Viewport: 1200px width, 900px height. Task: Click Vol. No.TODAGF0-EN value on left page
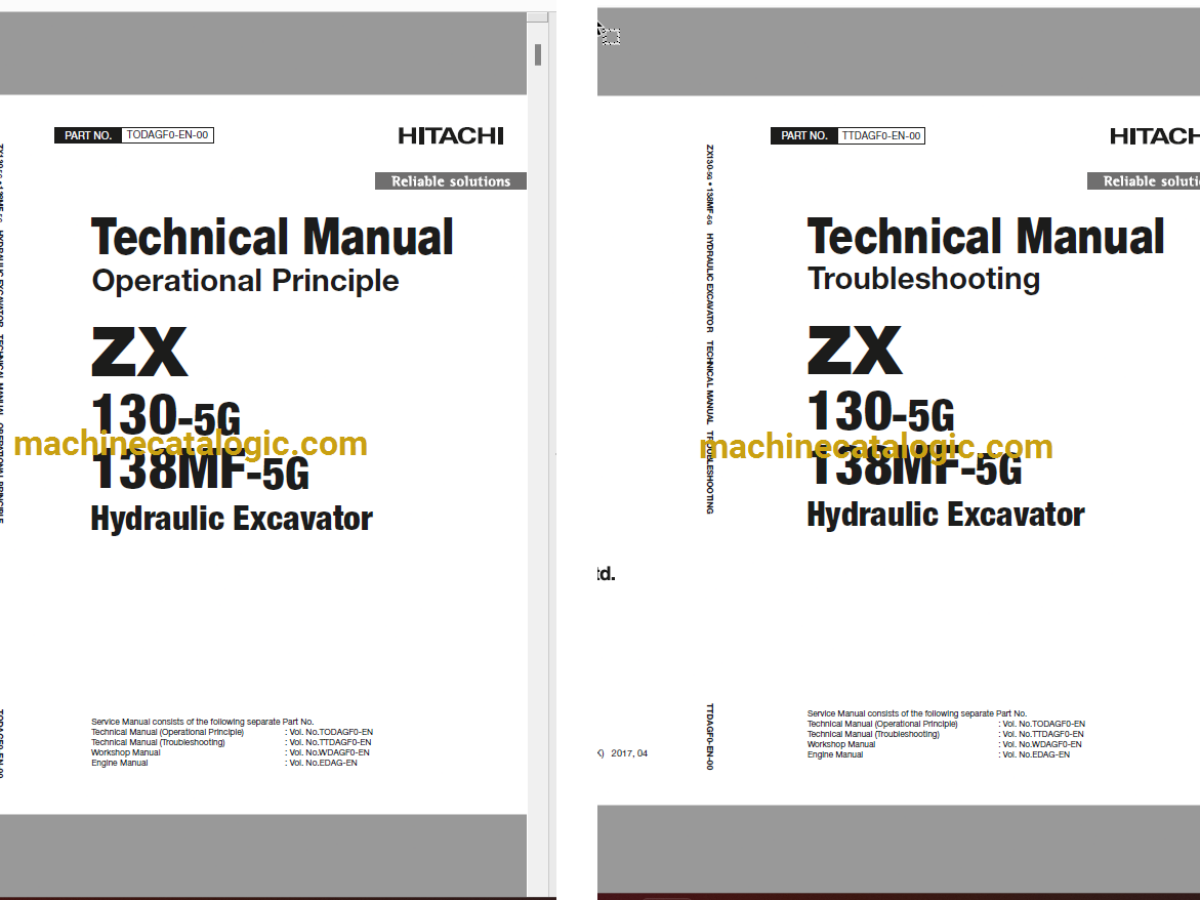pos(329,733)
